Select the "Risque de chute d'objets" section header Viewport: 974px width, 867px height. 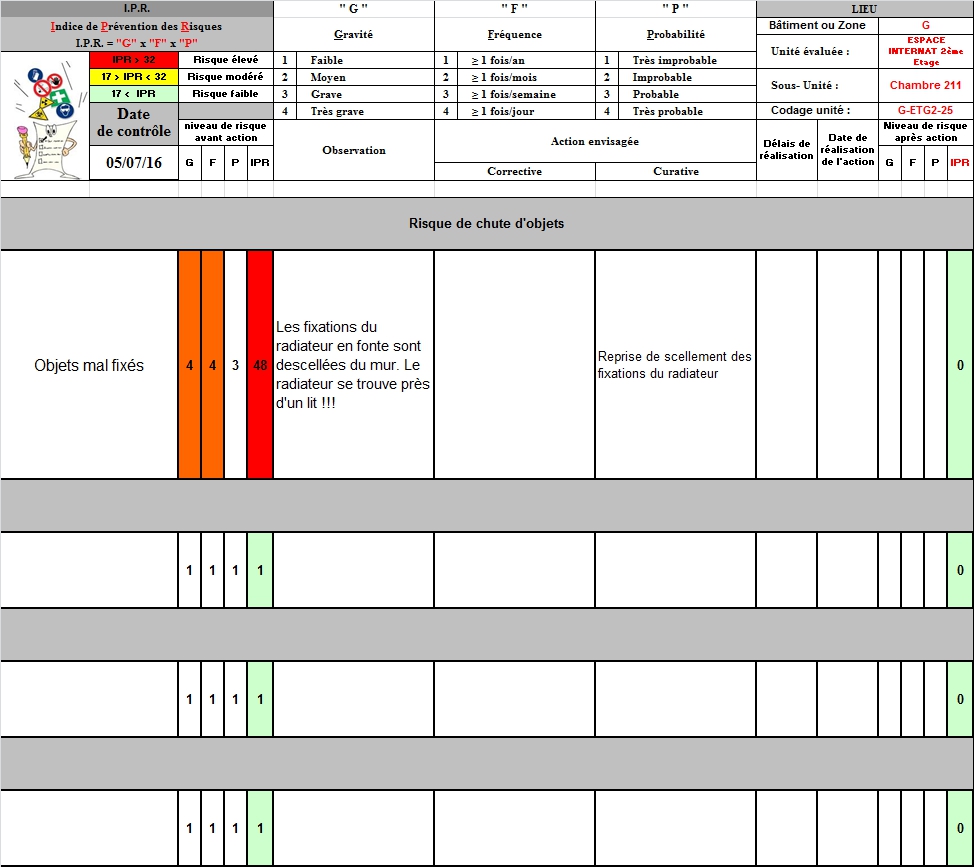coord(486,223)
